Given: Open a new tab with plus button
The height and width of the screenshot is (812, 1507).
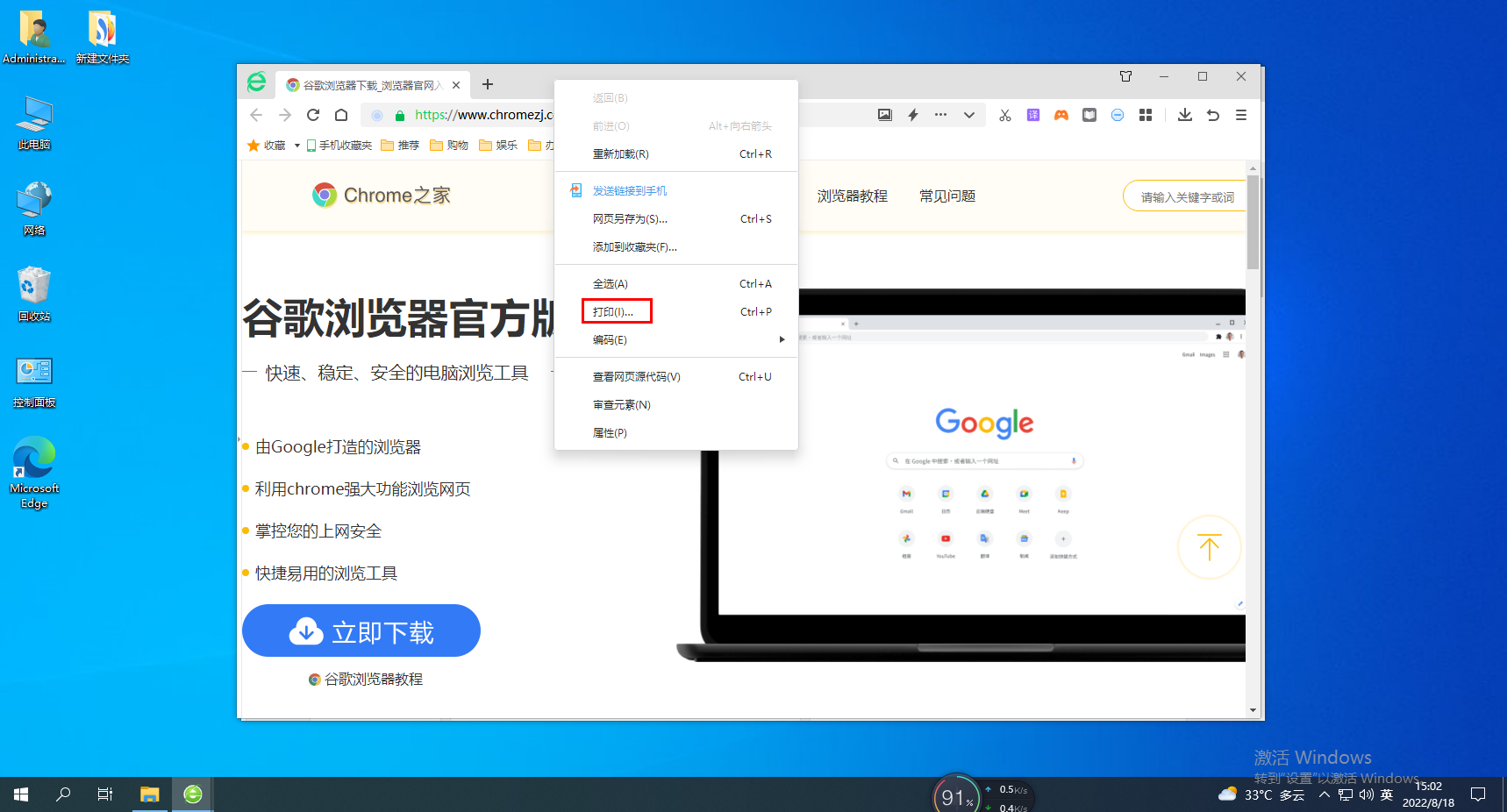Looking at the screenshot, I should [x=488, y=84].
